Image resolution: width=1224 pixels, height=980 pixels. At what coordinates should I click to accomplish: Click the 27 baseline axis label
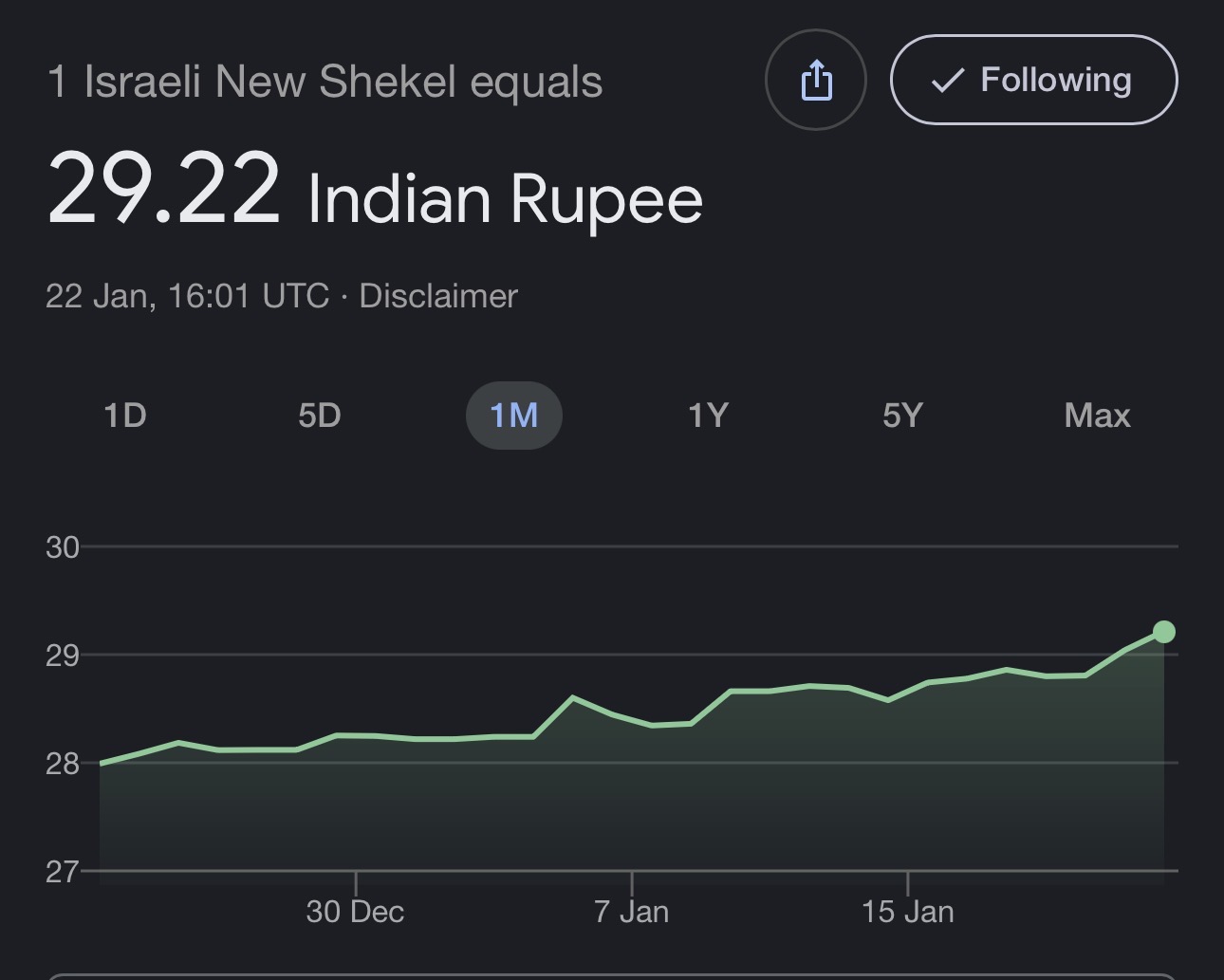[63, 872]
